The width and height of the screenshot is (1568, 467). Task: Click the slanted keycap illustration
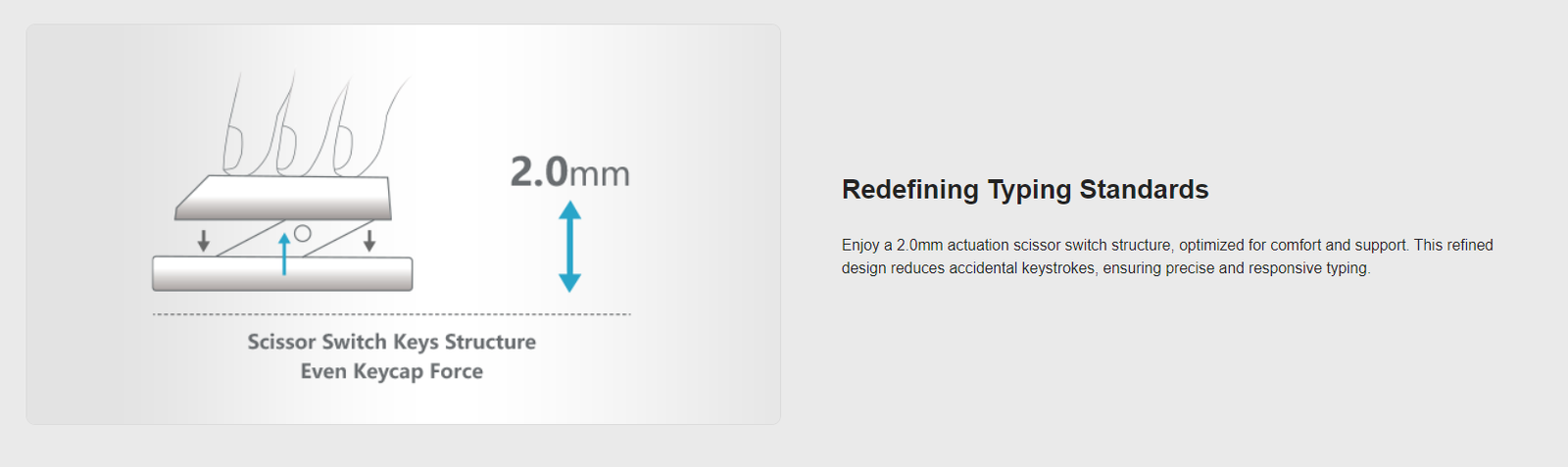[x=283, y=198]
